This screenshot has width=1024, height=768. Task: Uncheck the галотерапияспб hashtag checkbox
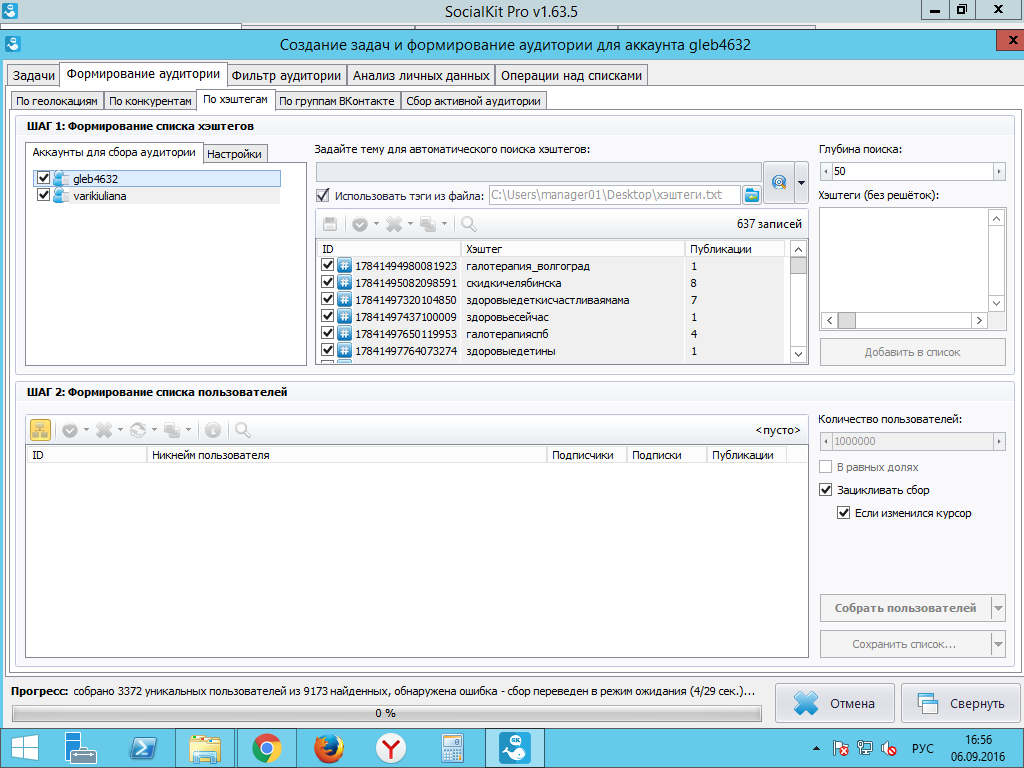pyautogui.click(x=328, y=333)
